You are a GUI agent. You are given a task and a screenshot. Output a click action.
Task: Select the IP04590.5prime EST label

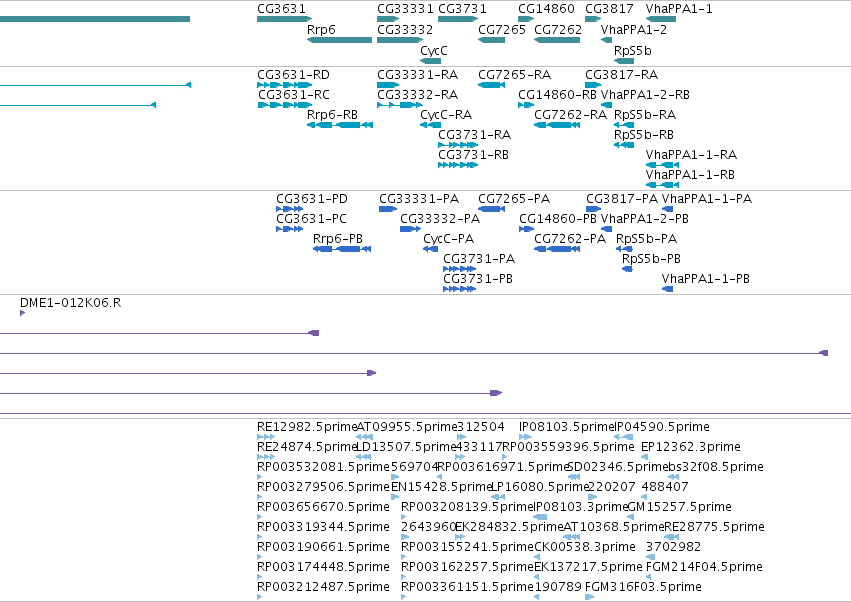[662, 427]
